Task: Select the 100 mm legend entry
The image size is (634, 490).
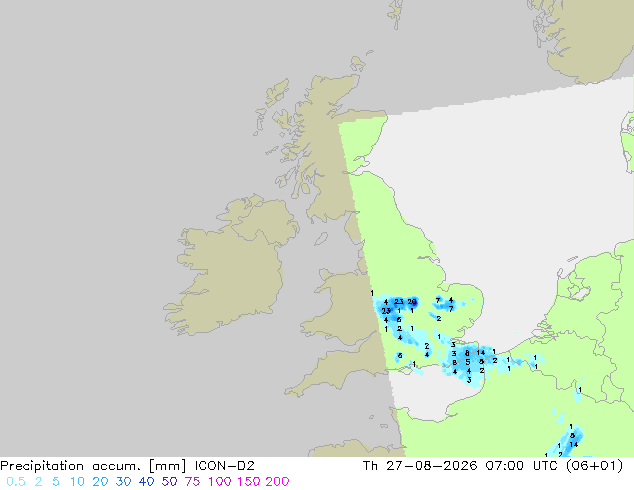Action: pos(220,482)
